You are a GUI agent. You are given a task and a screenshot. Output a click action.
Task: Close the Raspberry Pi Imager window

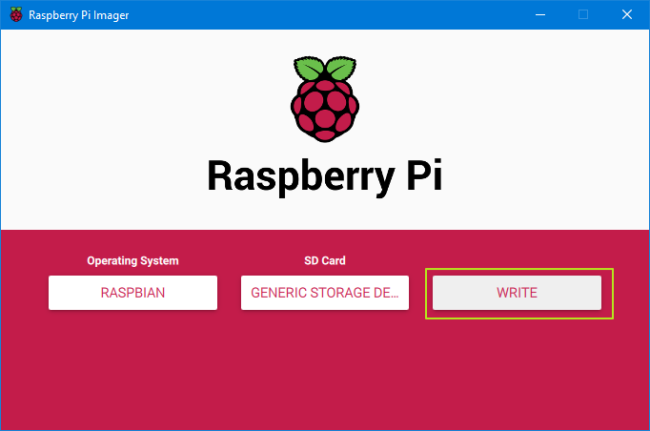point(627,15)
